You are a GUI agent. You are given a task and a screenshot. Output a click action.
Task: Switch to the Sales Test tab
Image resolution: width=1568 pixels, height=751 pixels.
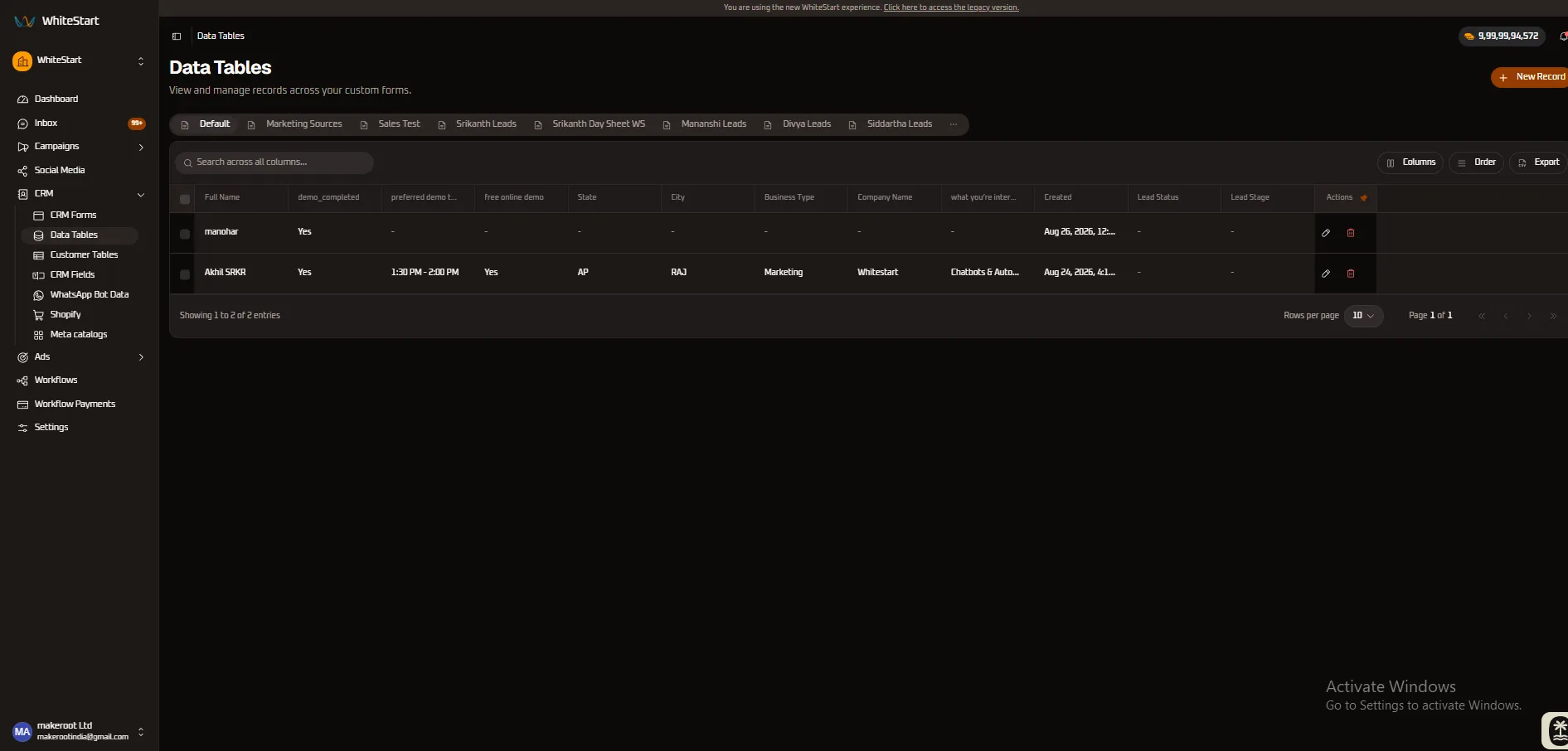391,124
